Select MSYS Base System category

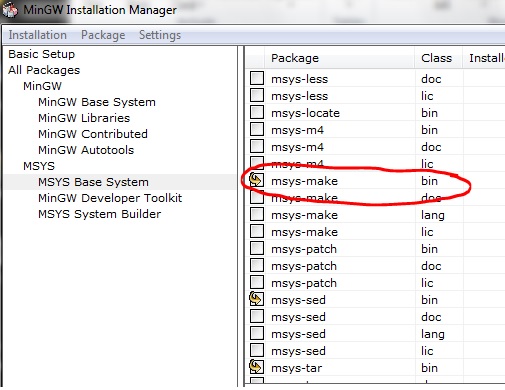coord(93,182)
